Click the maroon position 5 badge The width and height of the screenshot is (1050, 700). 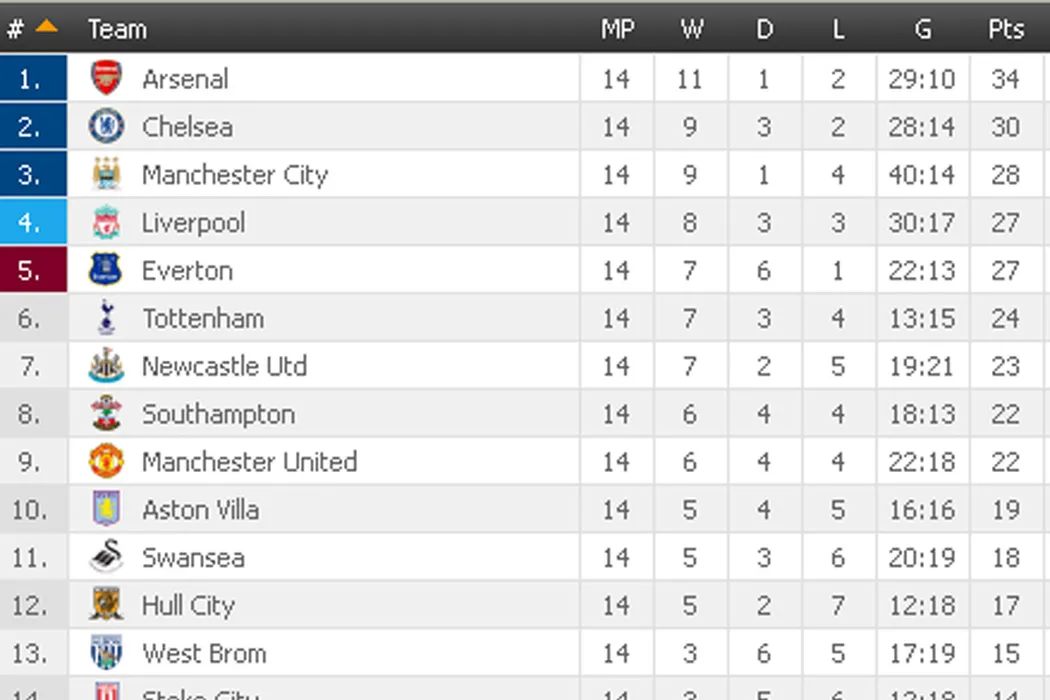(33, 270)
